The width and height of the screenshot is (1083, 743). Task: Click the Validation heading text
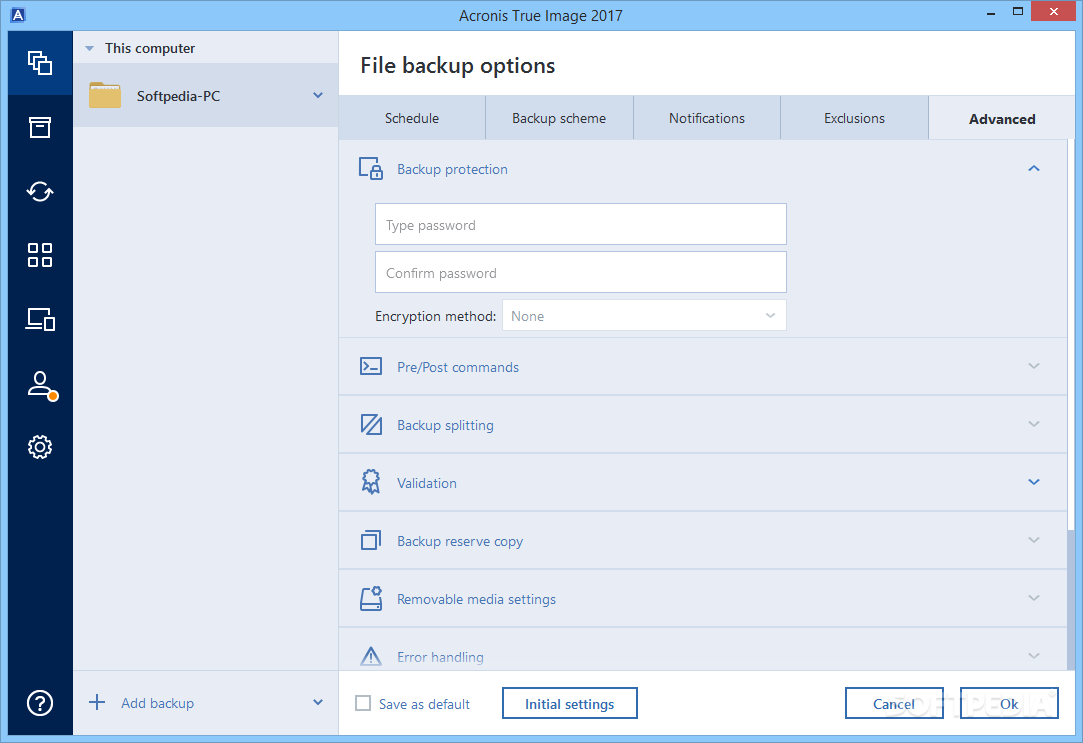tap(426, 483)
